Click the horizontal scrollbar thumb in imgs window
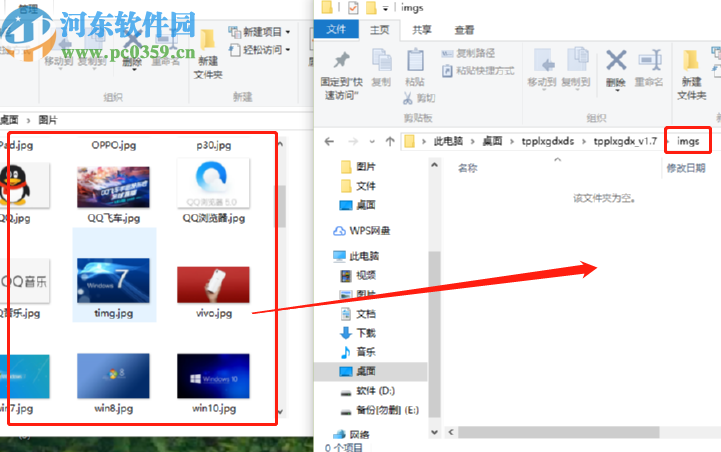This screenshot has width=721, height=452. coord(559,432)
